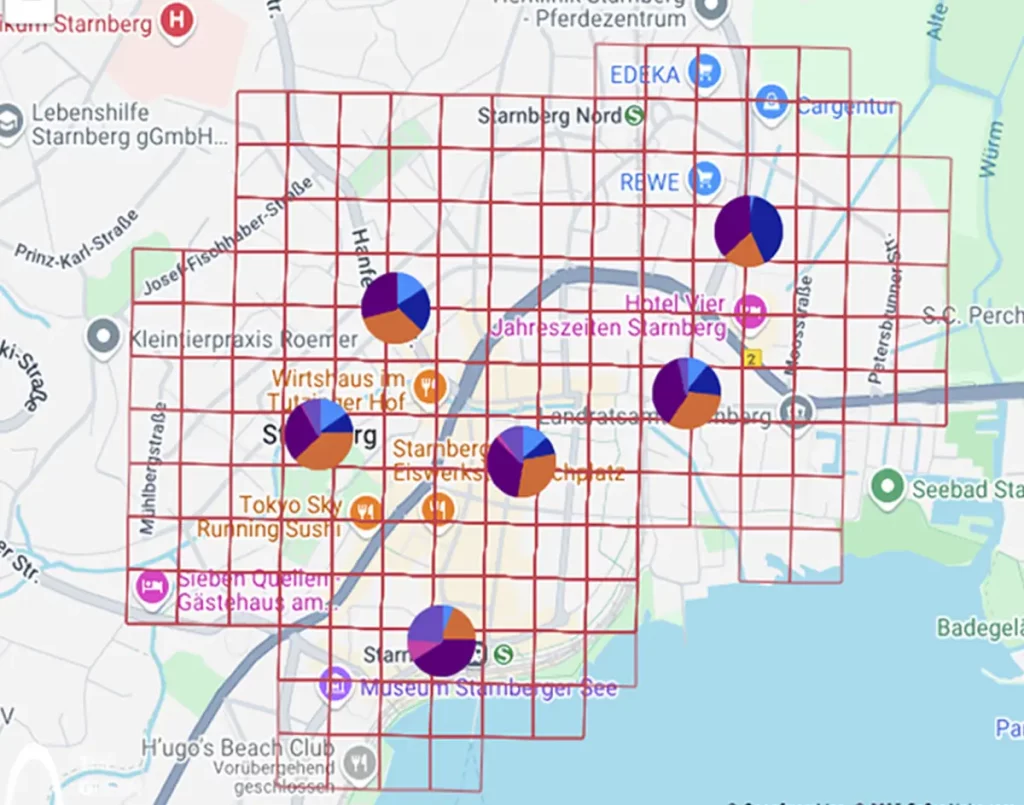Select the pie chart beside Landratsamt Starnberg
1024x805 pixels.
click(x=687, y=393)
